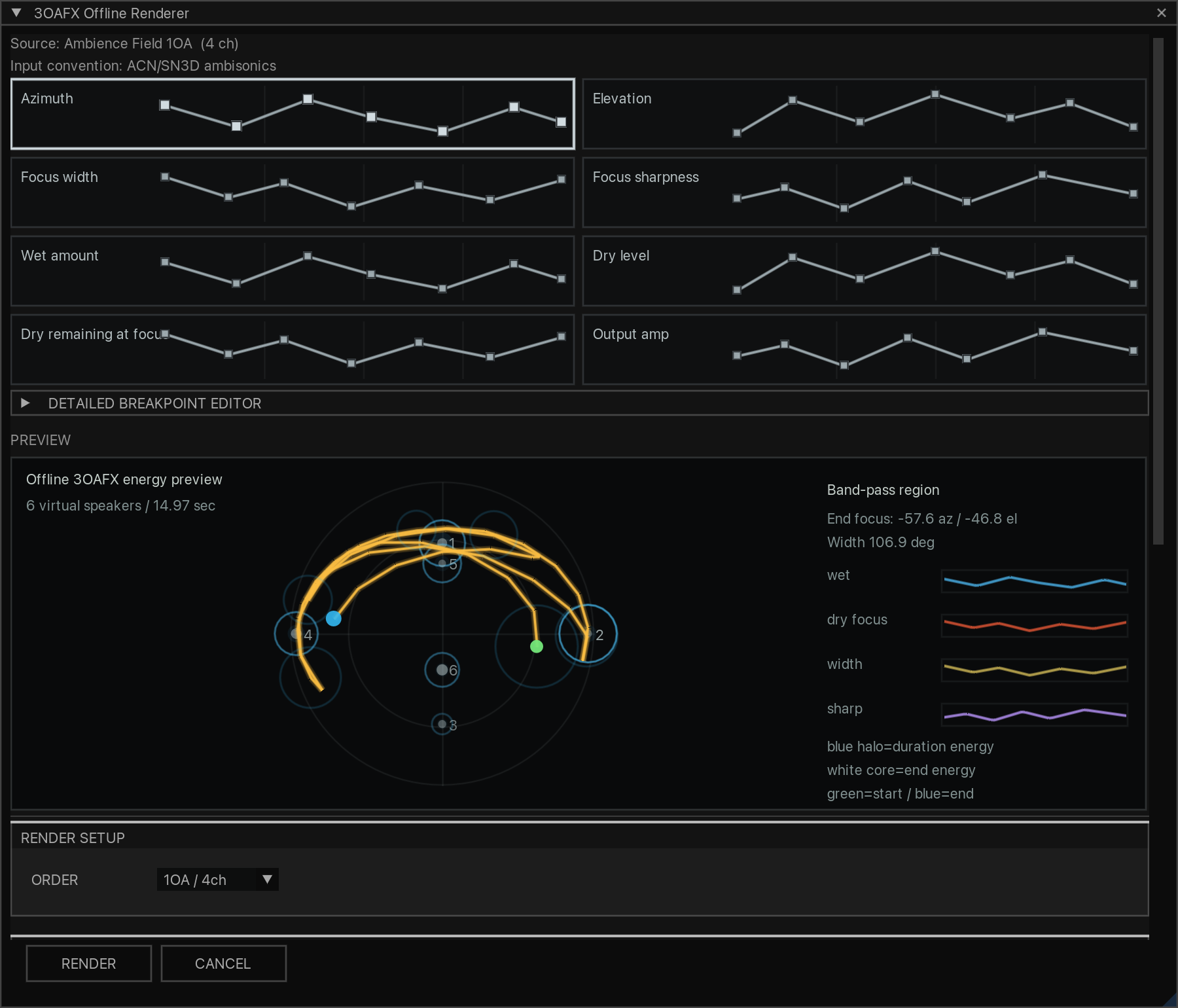Select the Dry level envelope panel
The image size is (1178, 1008).
tap(864, 271)
